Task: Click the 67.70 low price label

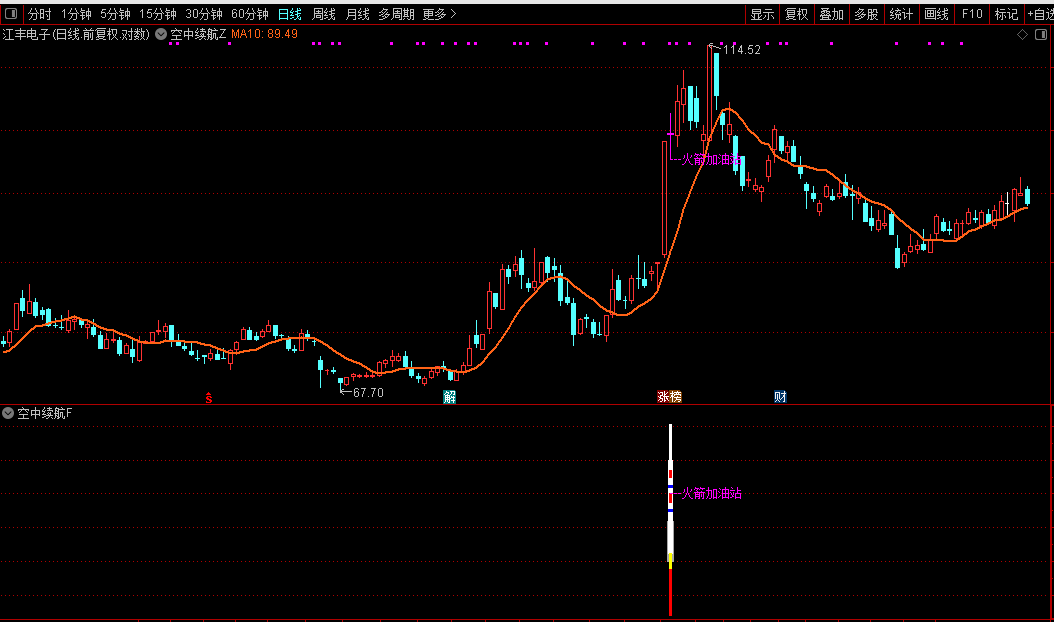Action: click(x=368, y=393)
